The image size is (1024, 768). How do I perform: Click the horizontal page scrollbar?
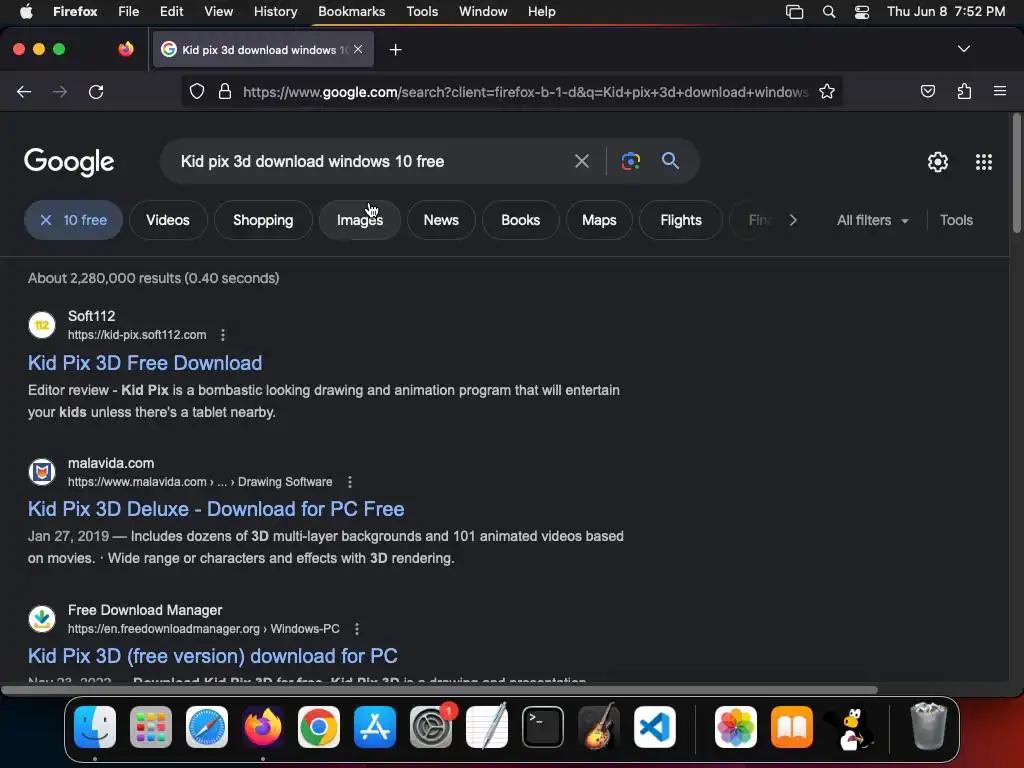click(x=439, y=690)
